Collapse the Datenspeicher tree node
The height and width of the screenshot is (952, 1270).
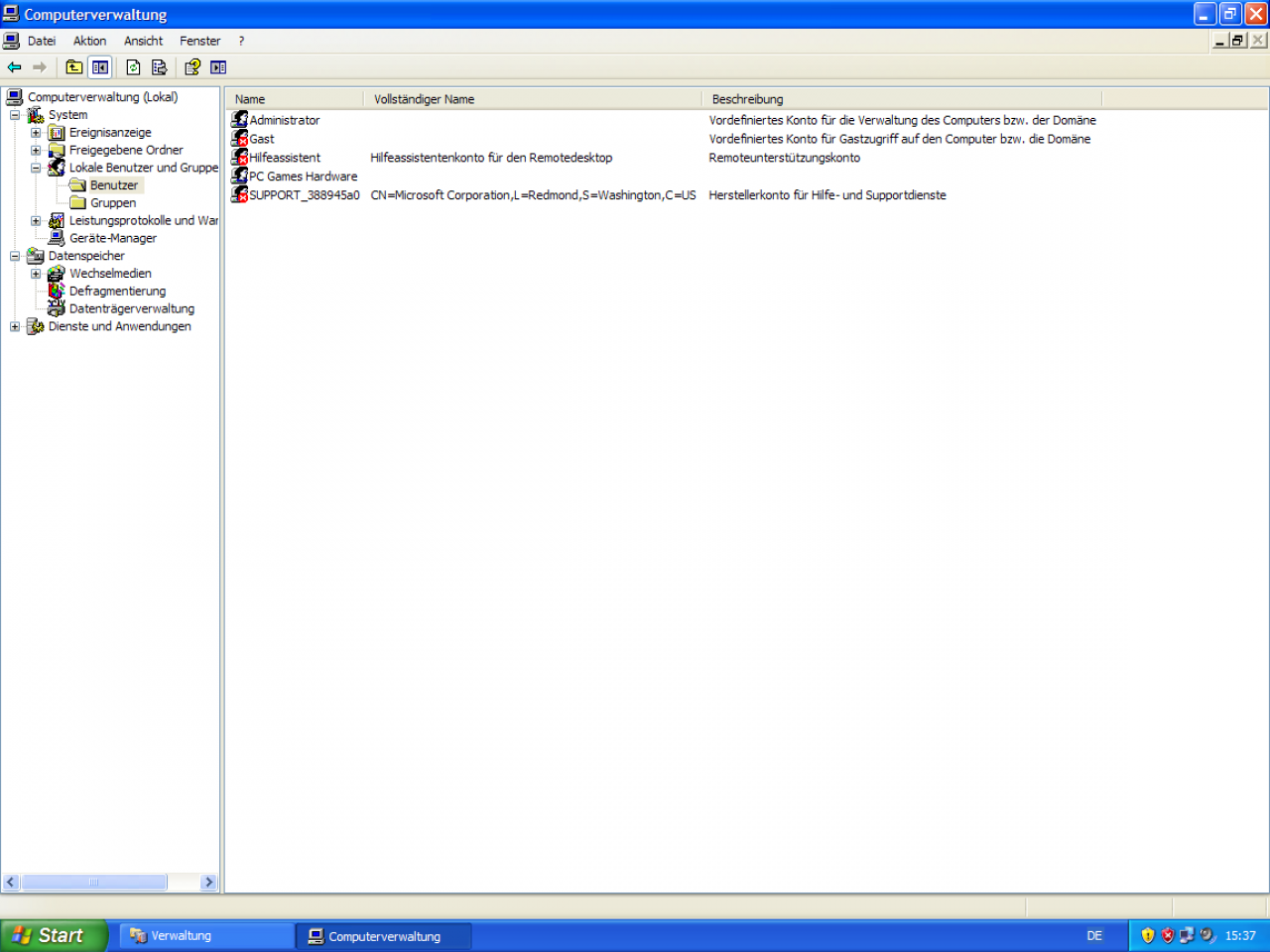(x=15, y=256)
